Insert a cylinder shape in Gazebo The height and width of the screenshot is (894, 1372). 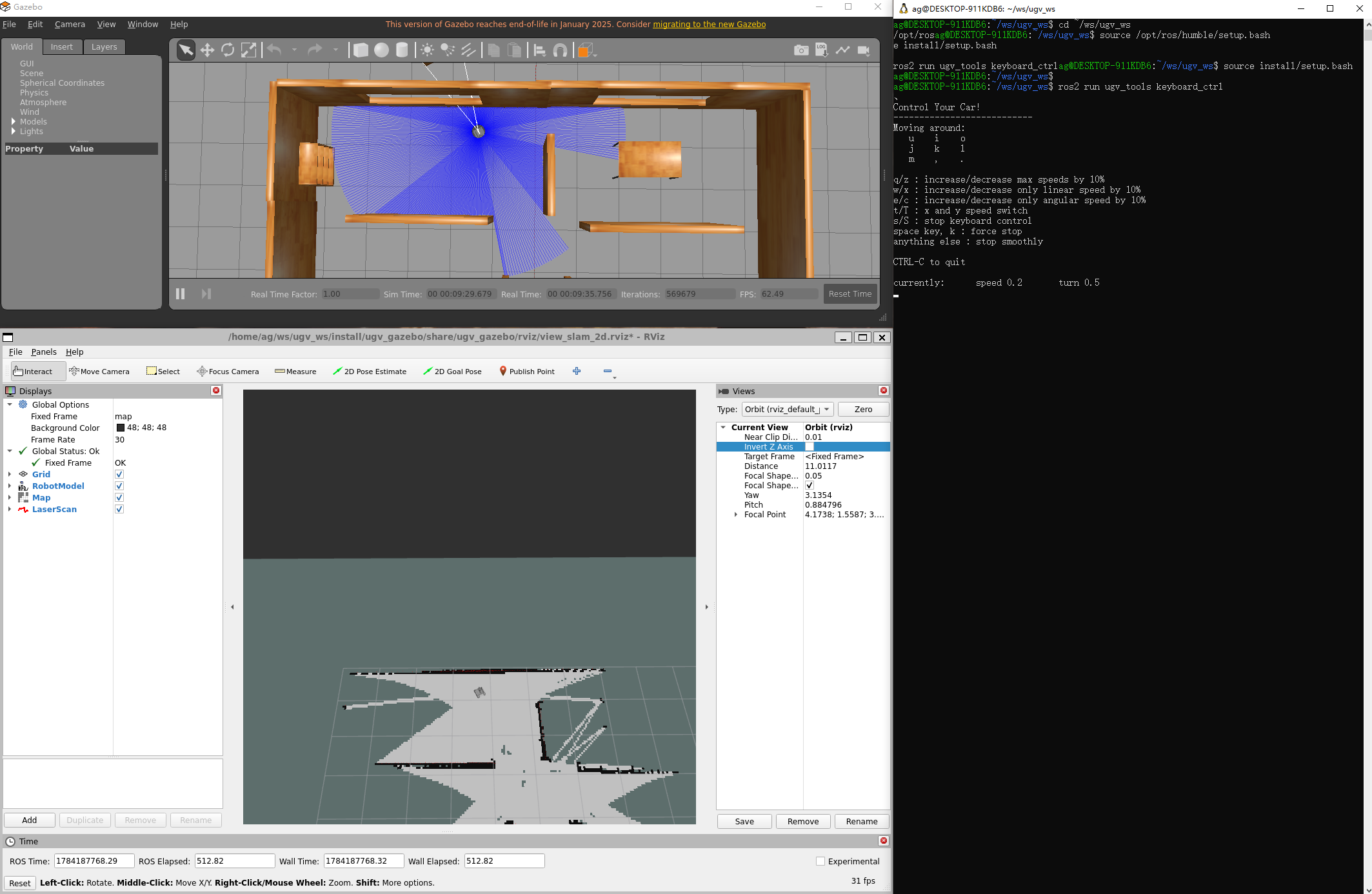click(x=402, y=50)
